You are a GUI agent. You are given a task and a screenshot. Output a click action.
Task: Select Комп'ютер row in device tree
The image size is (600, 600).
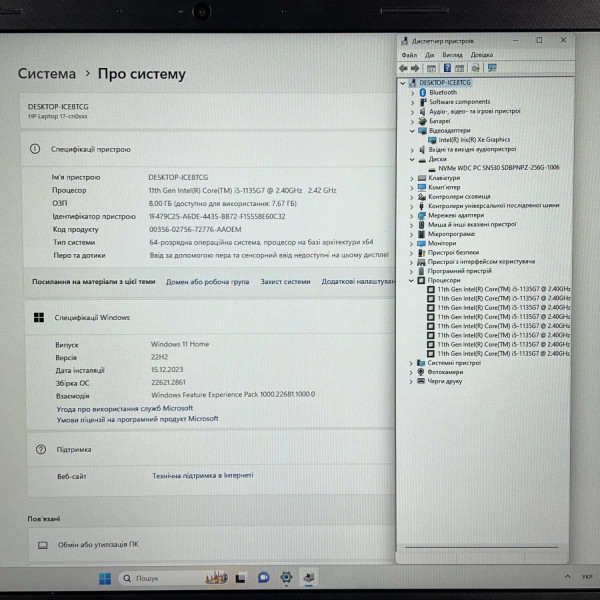tap(444, 188)
